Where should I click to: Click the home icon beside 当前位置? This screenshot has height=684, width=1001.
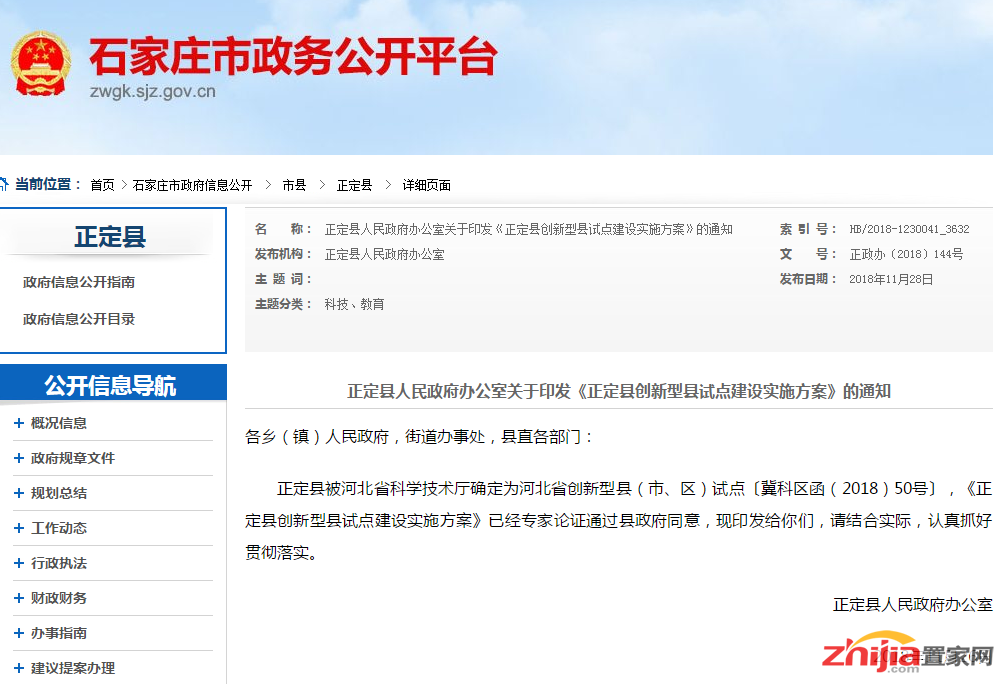tap(4, 185)
